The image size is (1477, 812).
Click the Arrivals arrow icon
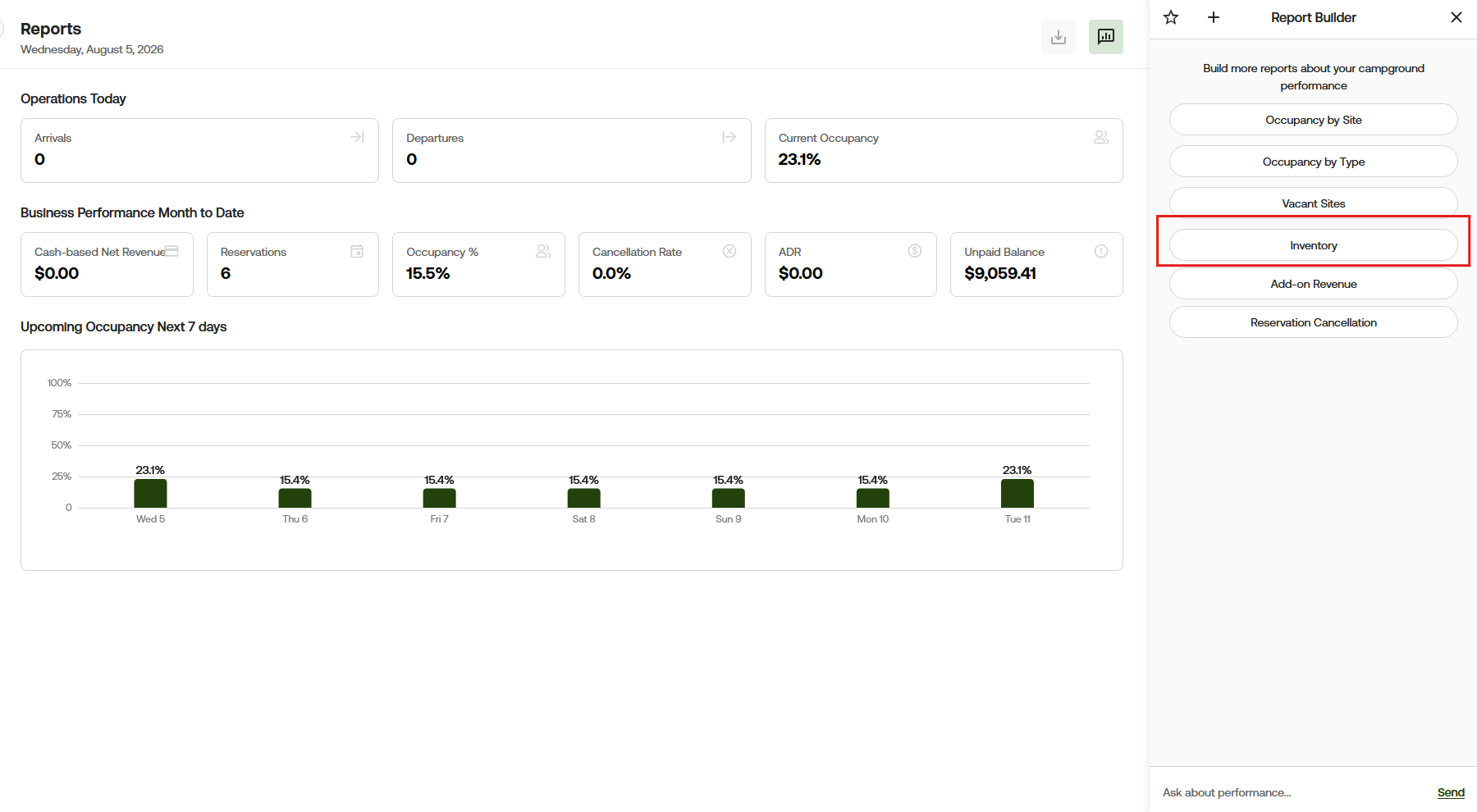(357, 137)
